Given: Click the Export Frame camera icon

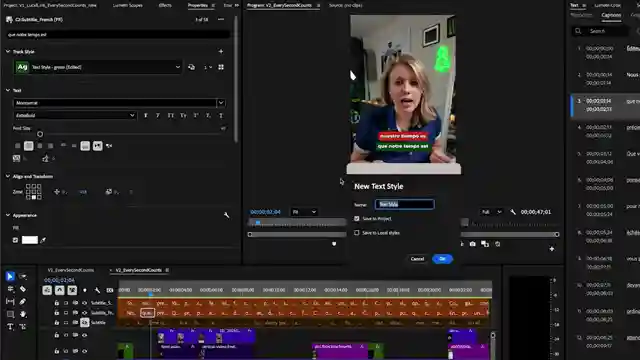Looking at the screenshot, I should 473,244.
